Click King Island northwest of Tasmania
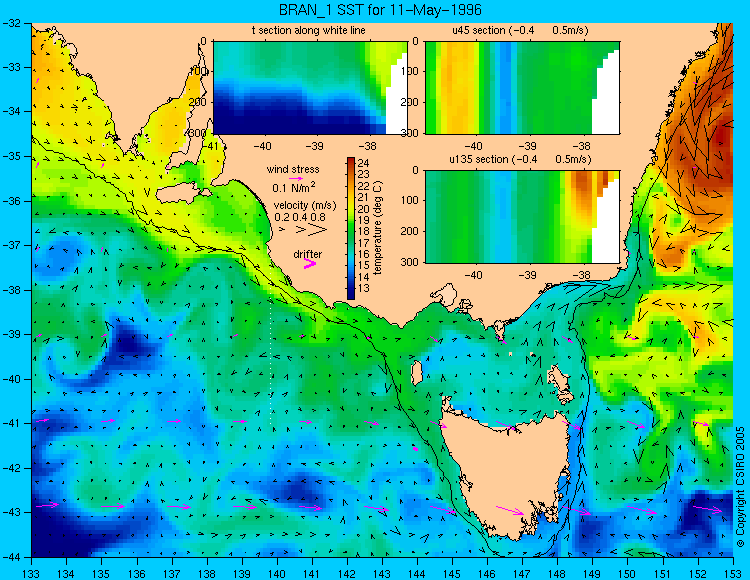This screenshot has width=750, height=580. pyautogui.click(x=417, y=372)
